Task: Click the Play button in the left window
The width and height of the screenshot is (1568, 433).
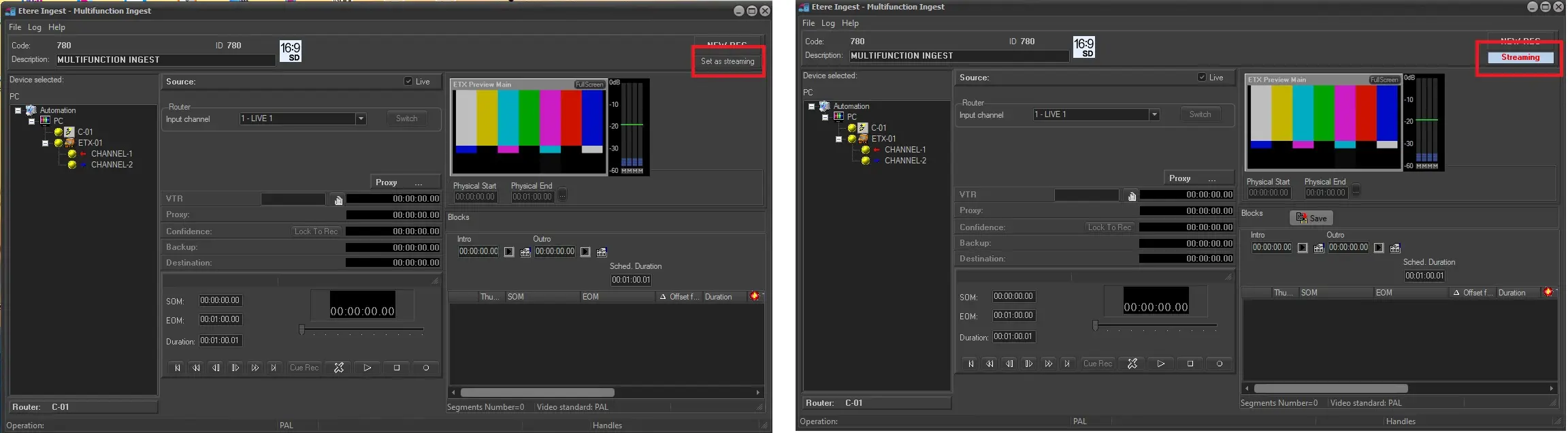Action: click(x=367, y=368)
